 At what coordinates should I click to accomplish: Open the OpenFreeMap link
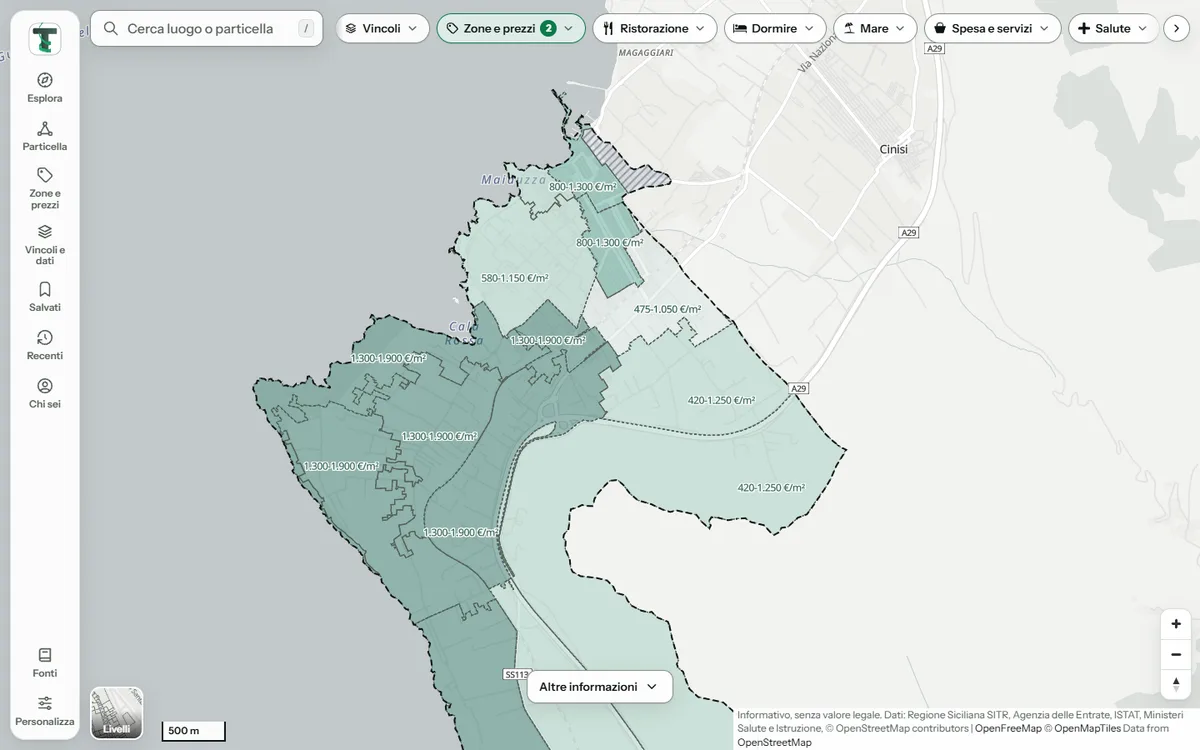[1008, 729]
